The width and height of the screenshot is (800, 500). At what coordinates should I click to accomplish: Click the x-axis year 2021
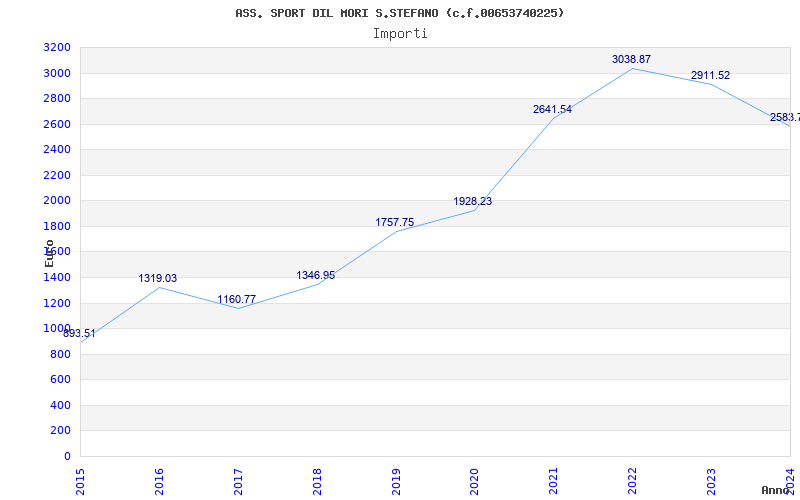coord(554,481)
